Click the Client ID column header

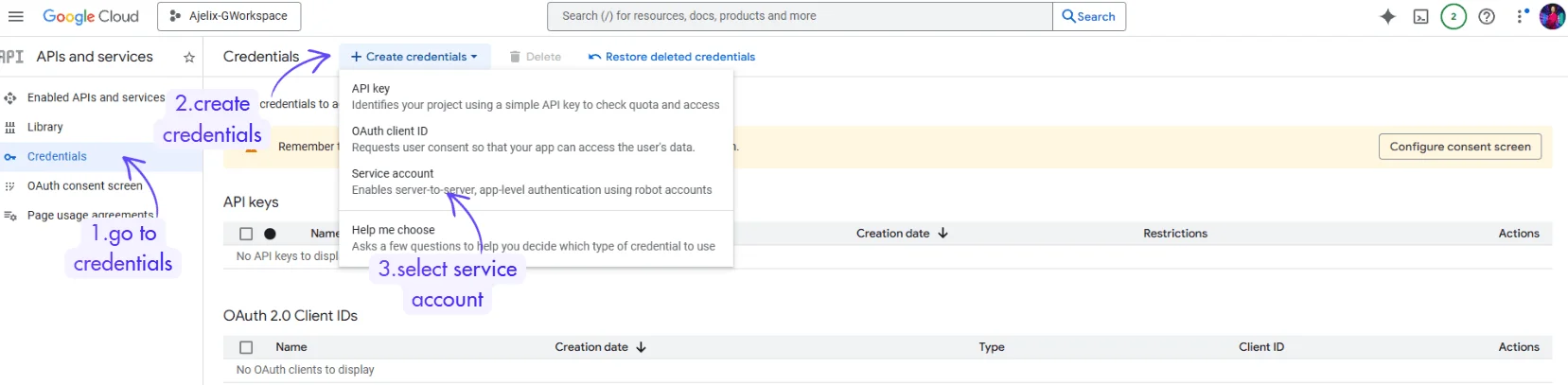(x=1261, y=347)
